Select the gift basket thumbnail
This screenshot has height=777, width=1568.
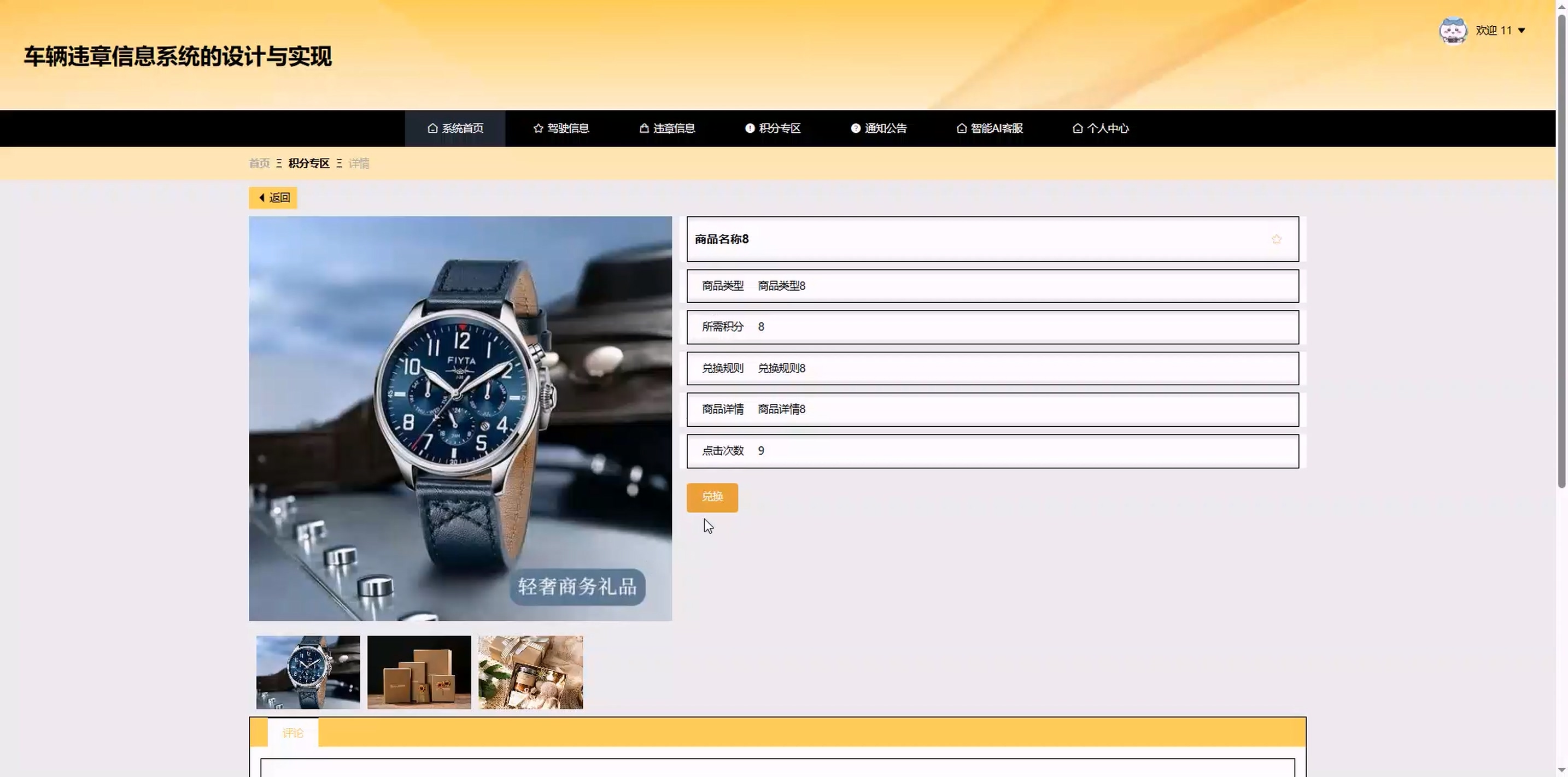[530, 672]
